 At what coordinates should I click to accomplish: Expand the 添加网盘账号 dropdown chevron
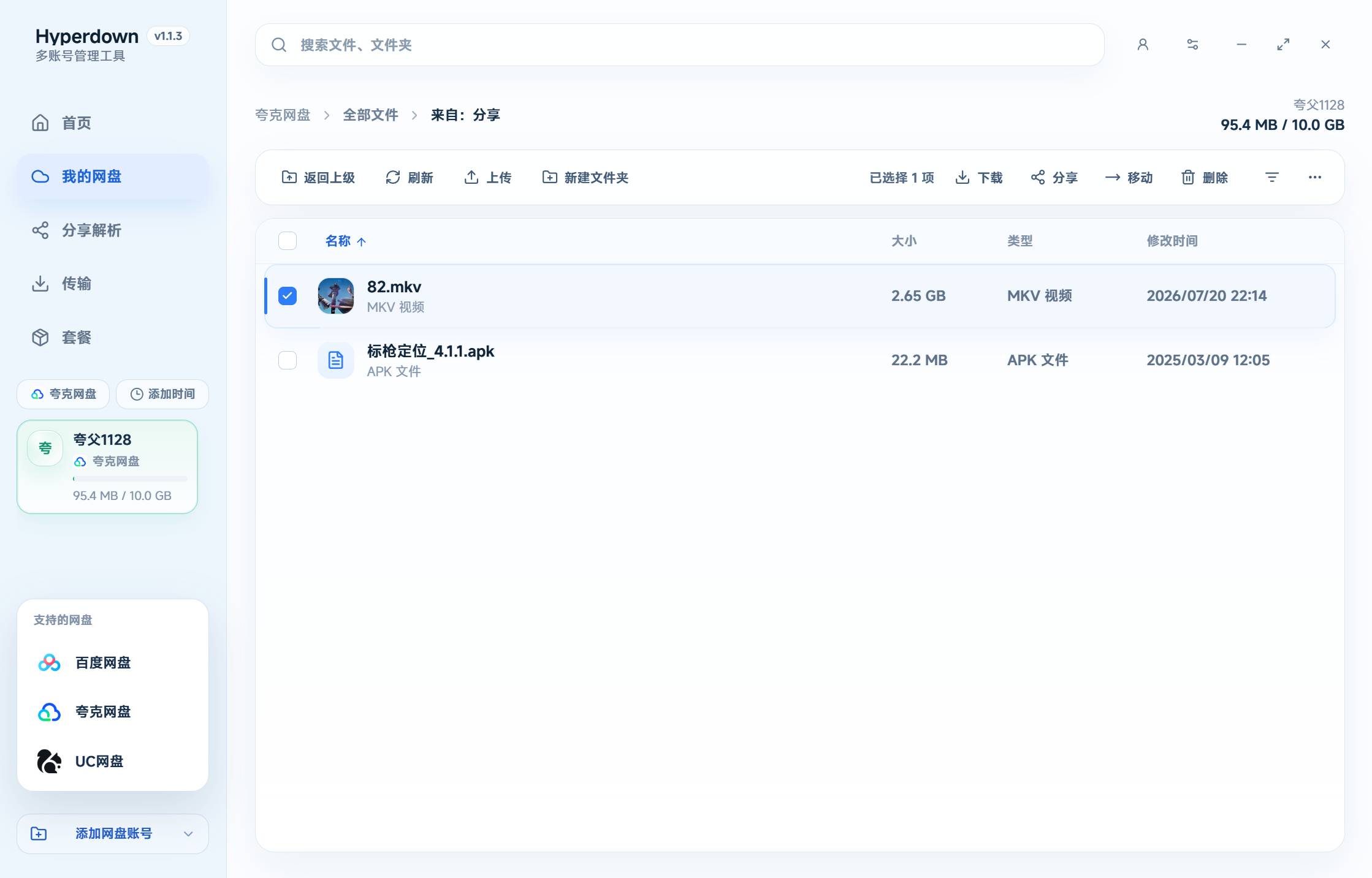[188, 834]
